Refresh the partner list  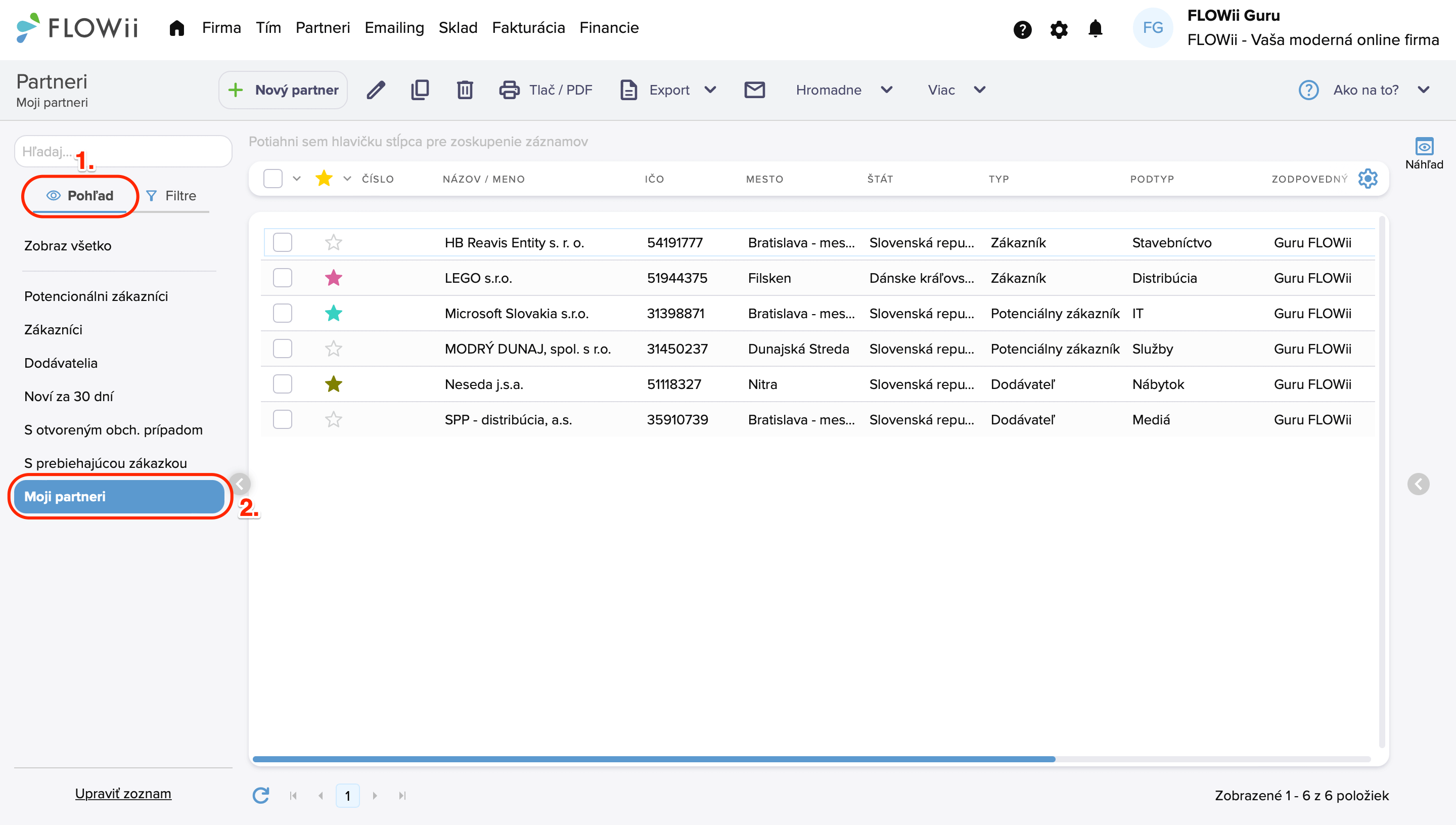click(260, 796)
